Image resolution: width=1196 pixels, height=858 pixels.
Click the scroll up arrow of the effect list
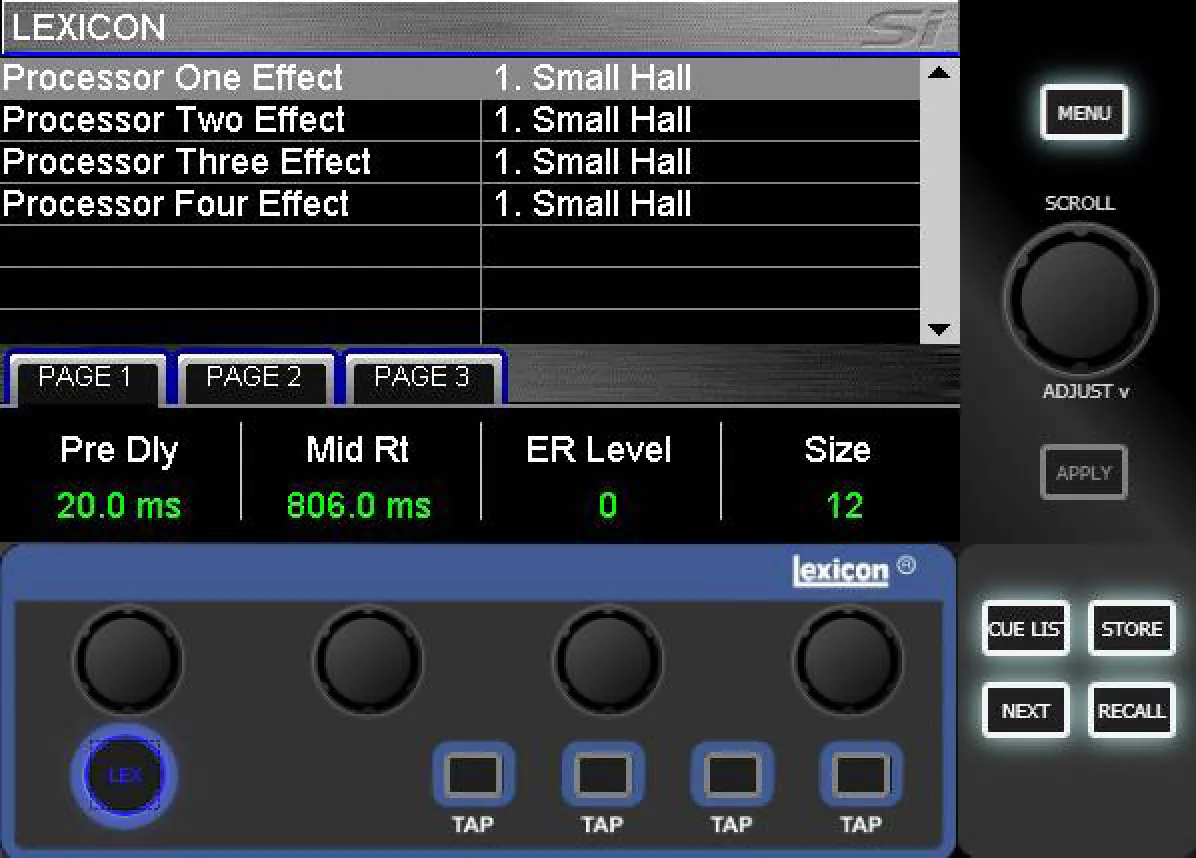point(939,73)
